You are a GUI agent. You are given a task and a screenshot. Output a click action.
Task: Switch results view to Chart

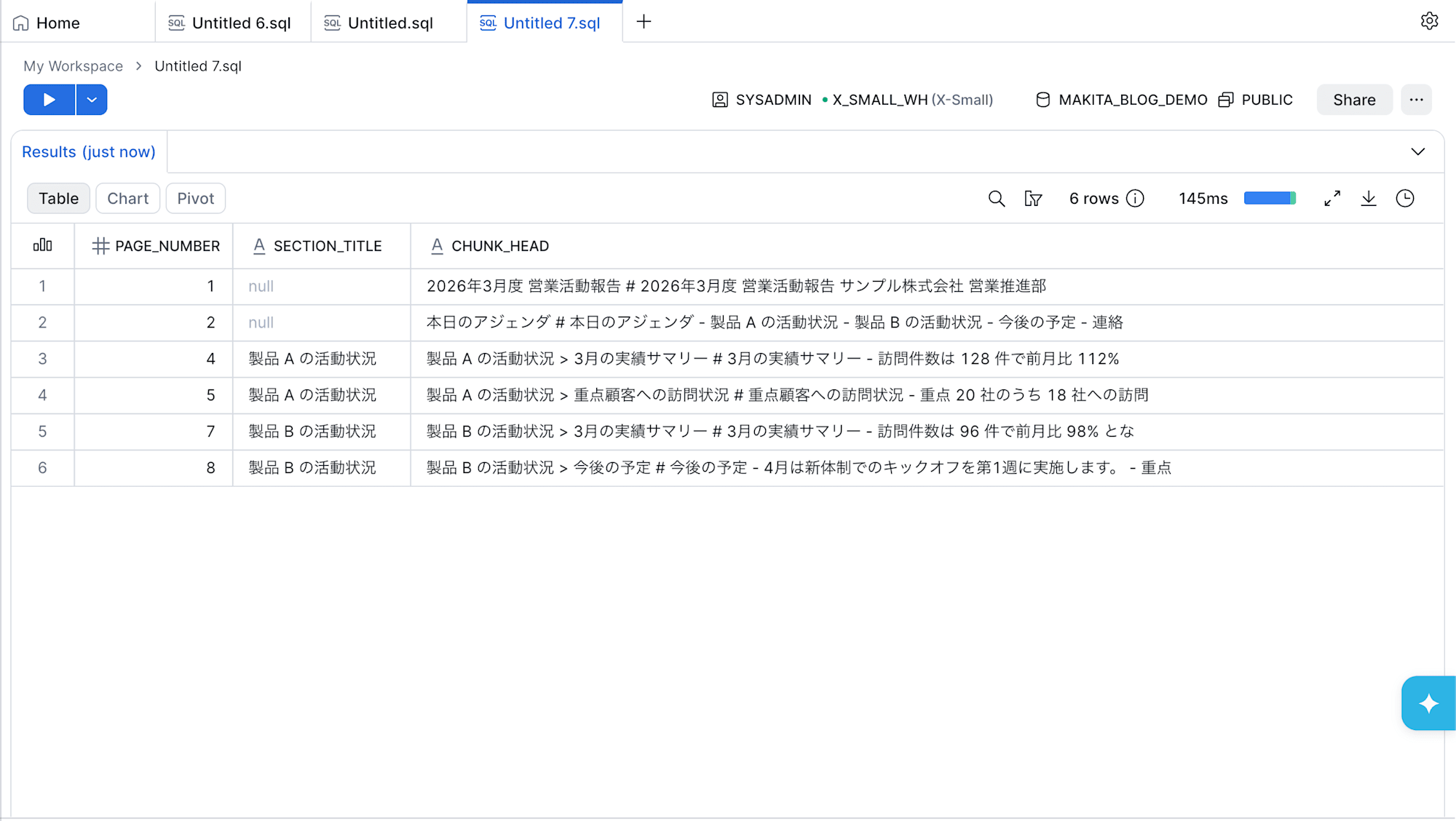point(128,199)
